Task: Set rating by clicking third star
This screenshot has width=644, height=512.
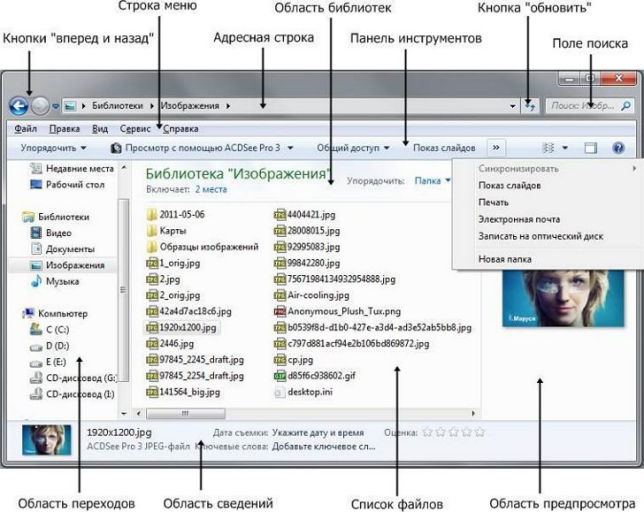Action: tap(454, 432)
